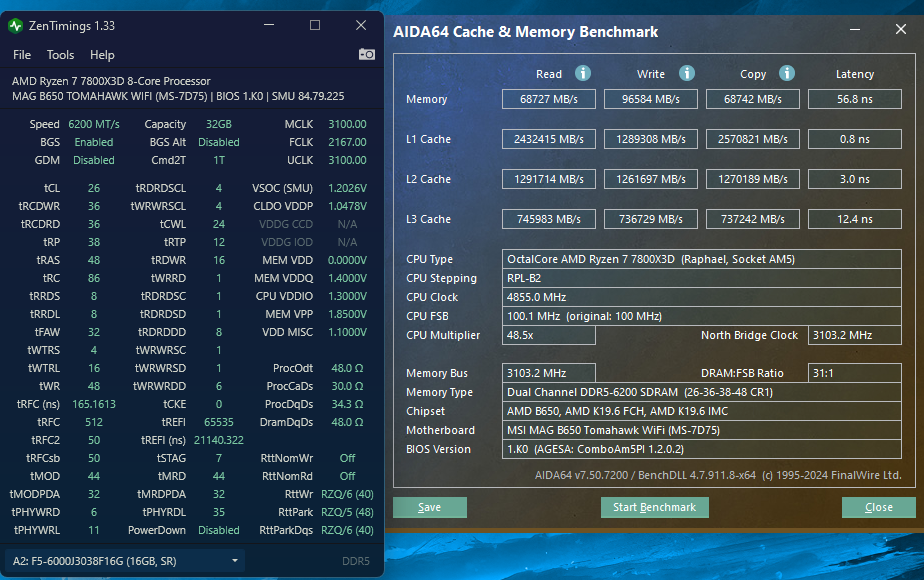This screenshot has width=924, height=580.
Task: Click the RttPark value RZQ/5 (48)
Action: point(347,512)
